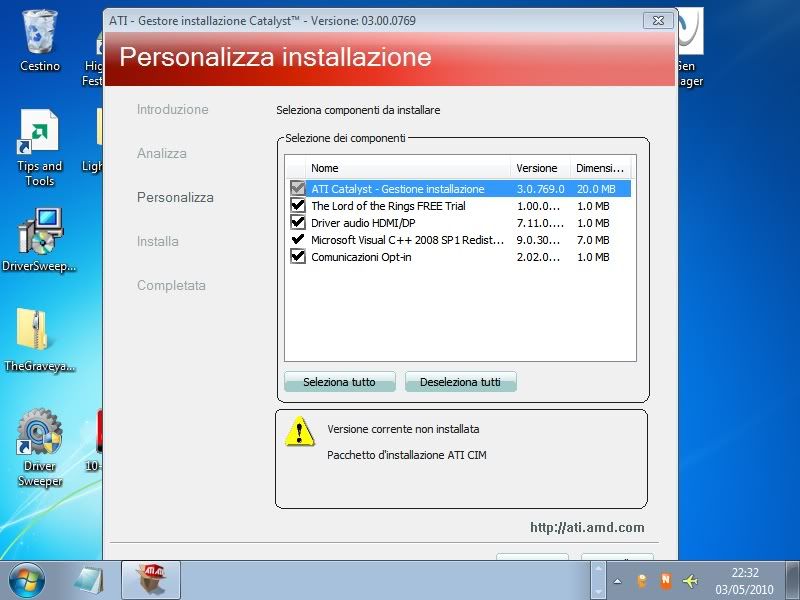Launch the DriverSweep installer desktop icon
Viewport: 800px width, 600px height.
click(39, 240)
